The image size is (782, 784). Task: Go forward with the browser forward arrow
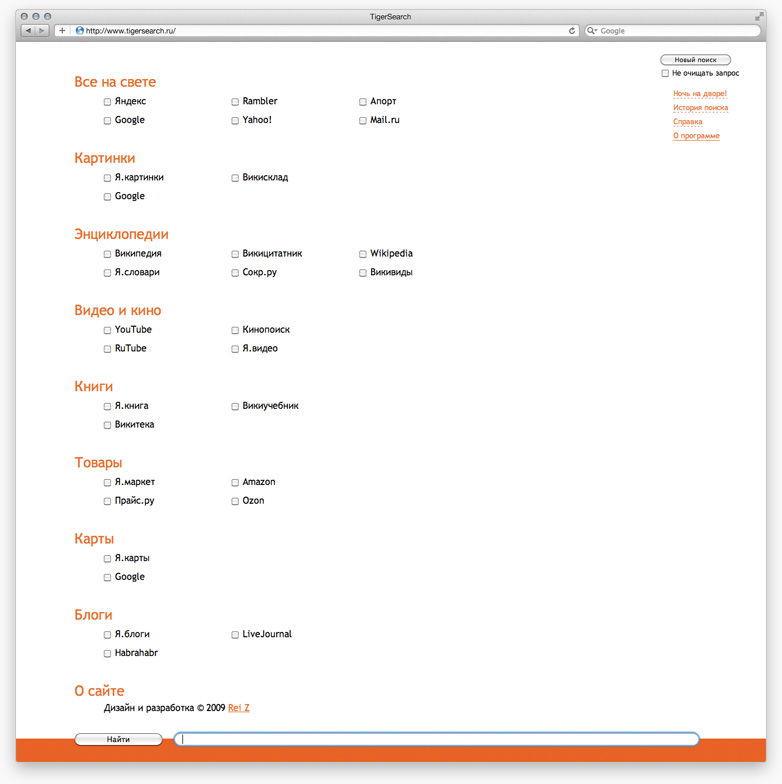(x=42, y=30)
